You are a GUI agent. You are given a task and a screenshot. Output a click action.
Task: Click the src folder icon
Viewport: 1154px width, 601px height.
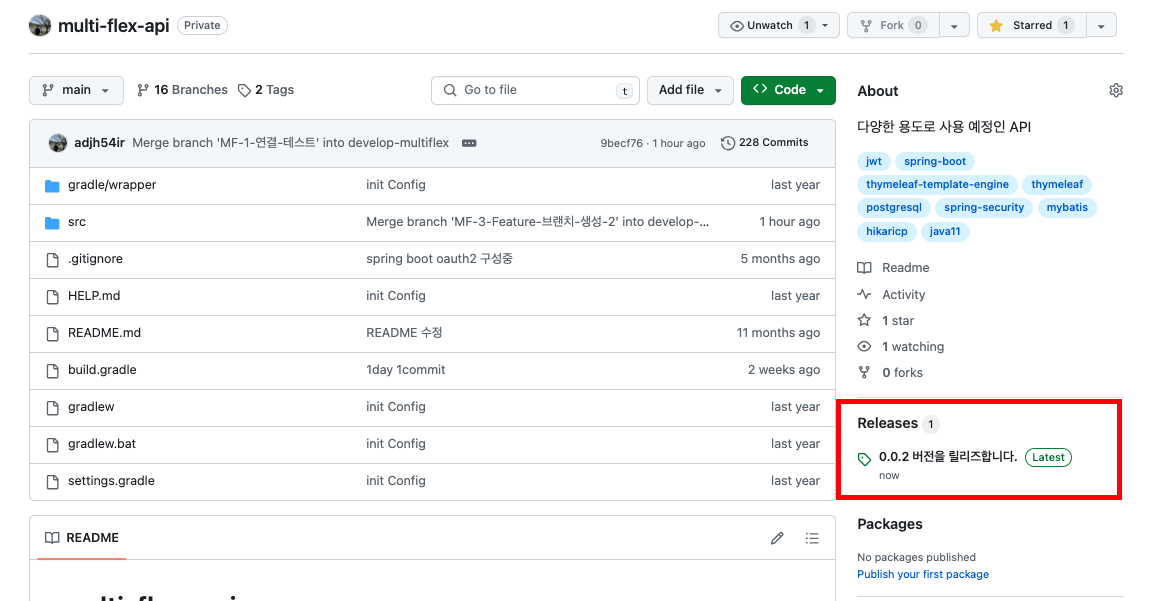pyautogui.click(x=52, y=222)
